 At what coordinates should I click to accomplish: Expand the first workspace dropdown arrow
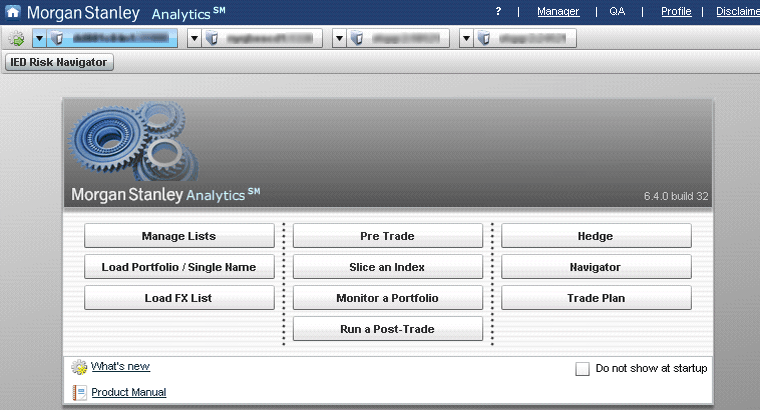coord(39,38)
